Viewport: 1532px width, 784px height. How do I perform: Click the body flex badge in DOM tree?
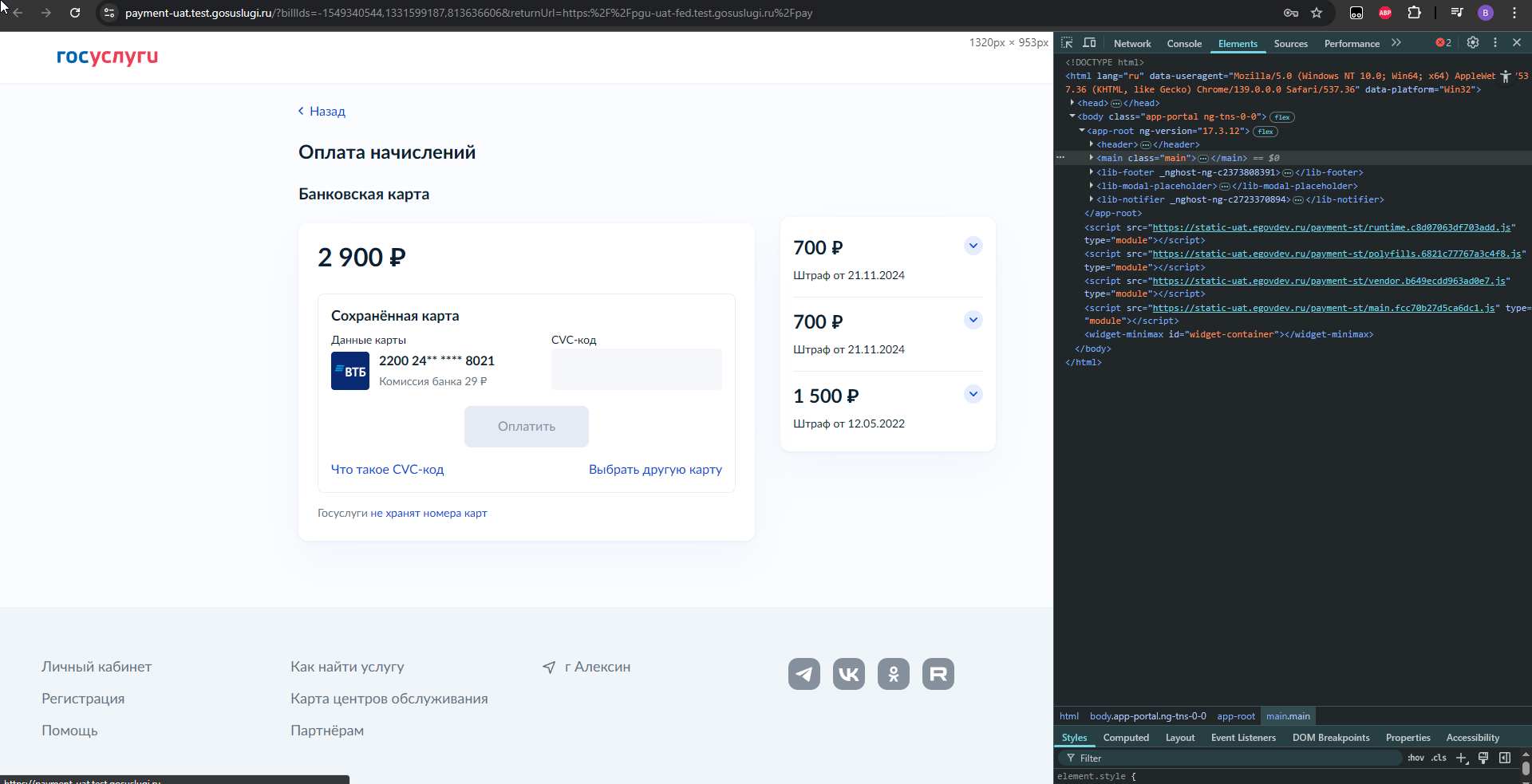[x=1282, y=117]
